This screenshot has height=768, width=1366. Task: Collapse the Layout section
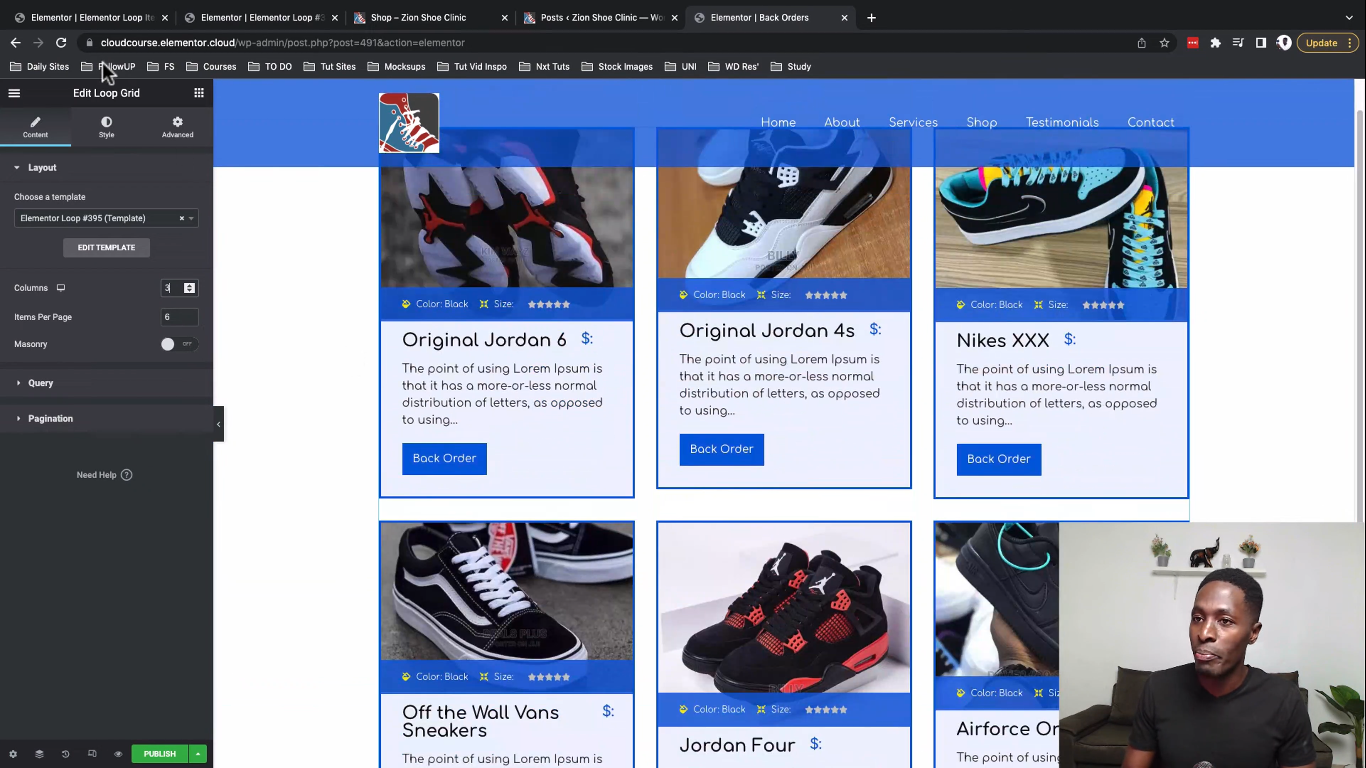pyautogui.click(x=106, y=167)
